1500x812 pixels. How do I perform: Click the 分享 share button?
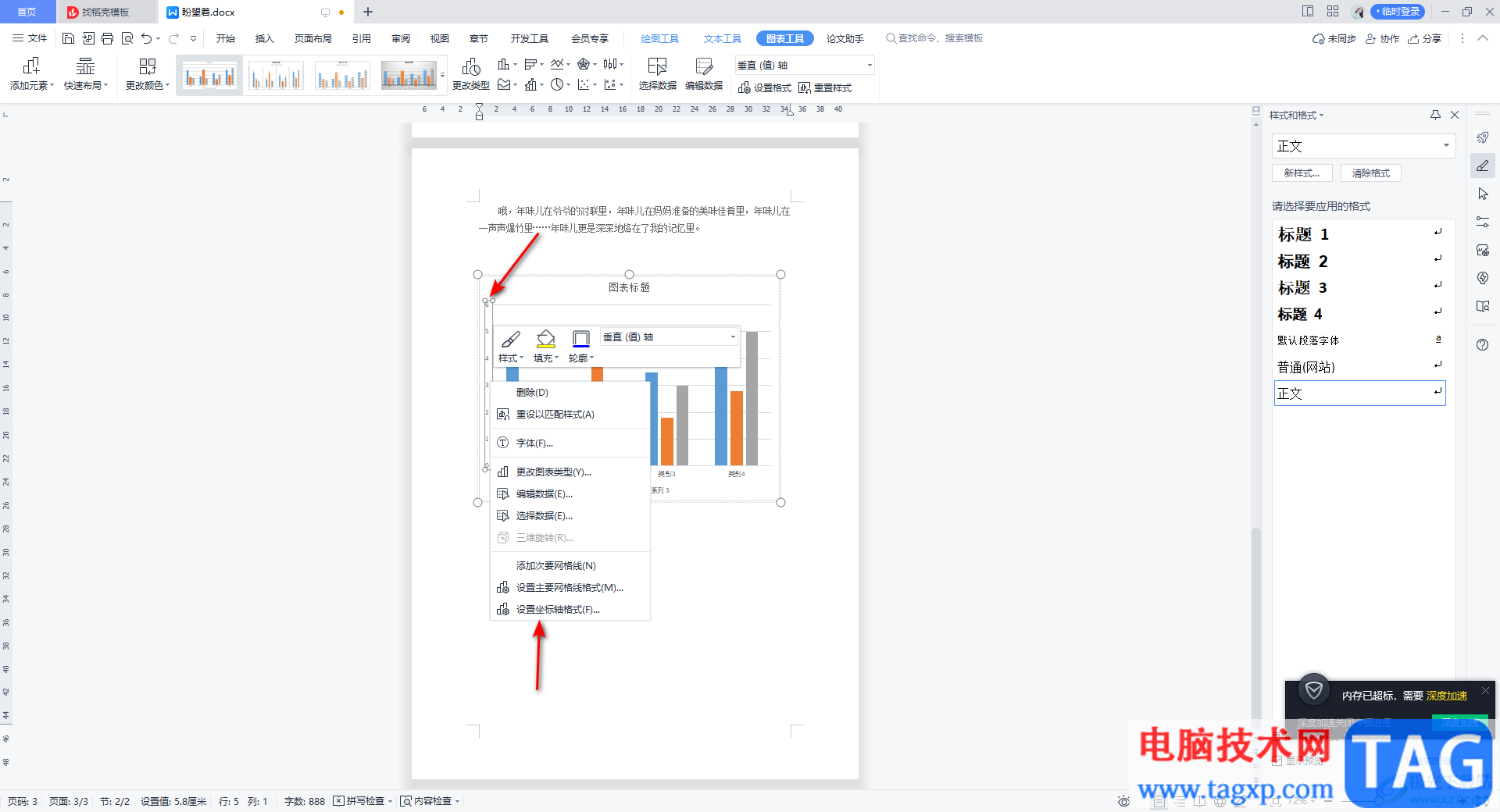click(x=1424, y=38)
